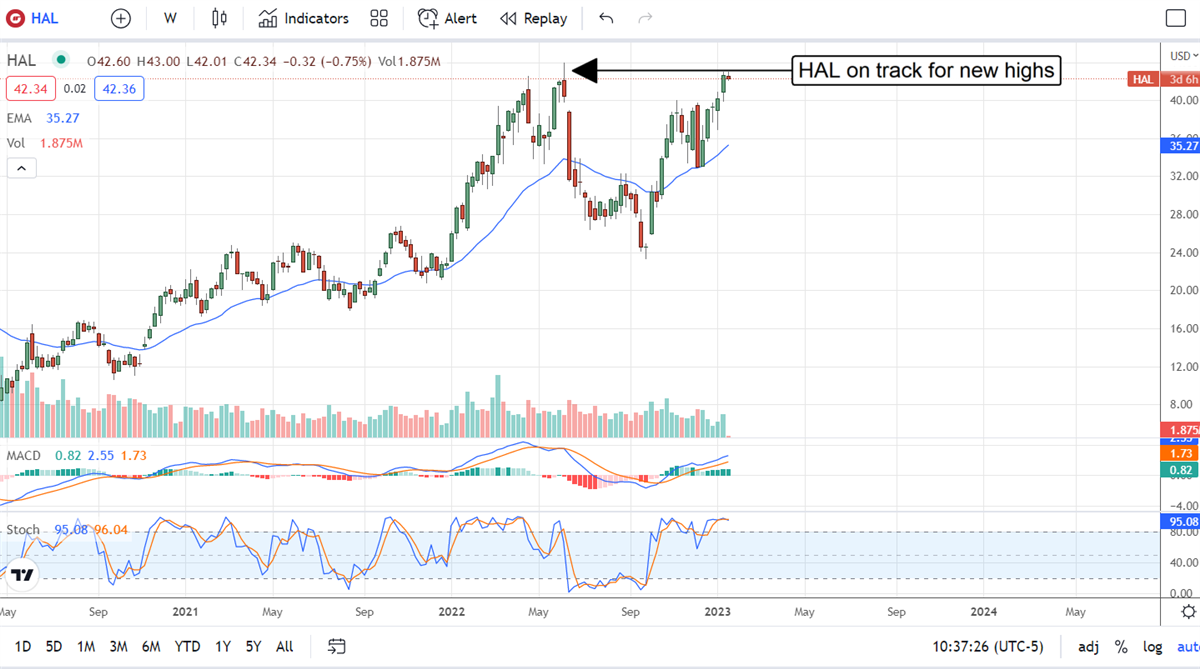Open the candlestick chart style icon
The image size is (1200, 669).
pyautogui.click(x=219, y=18)
